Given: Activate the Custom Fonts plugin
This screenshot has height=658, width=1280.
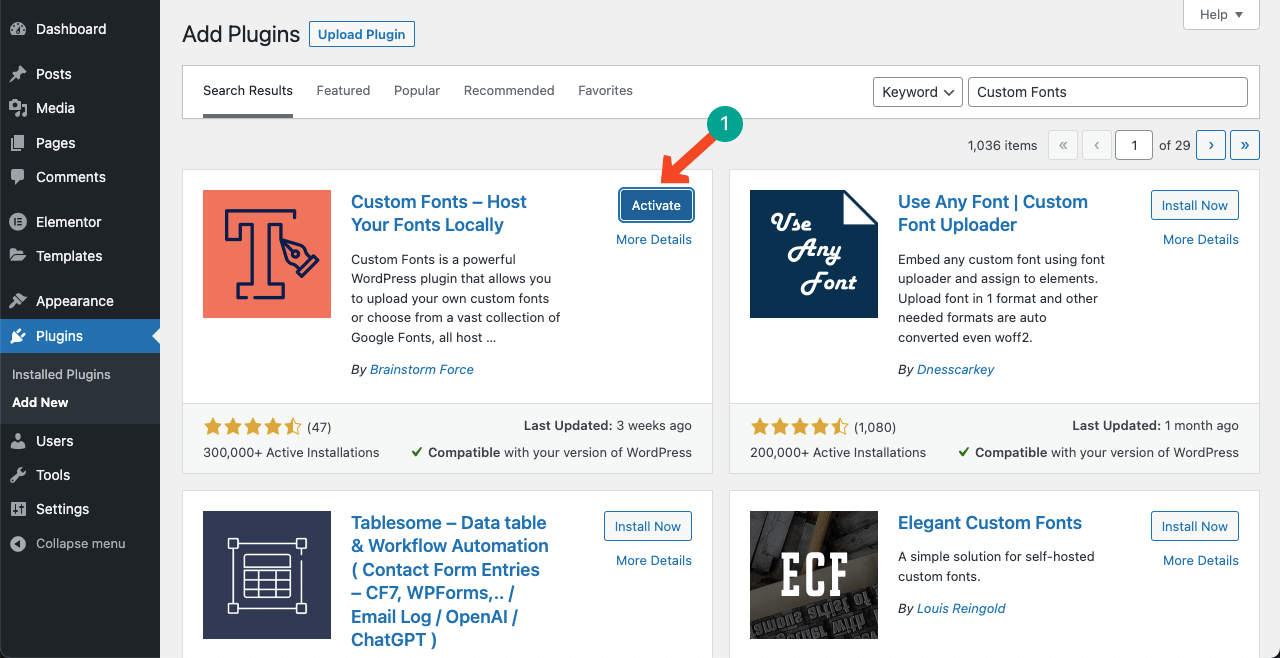Looking at the screenshot, I should click(656, 205).
